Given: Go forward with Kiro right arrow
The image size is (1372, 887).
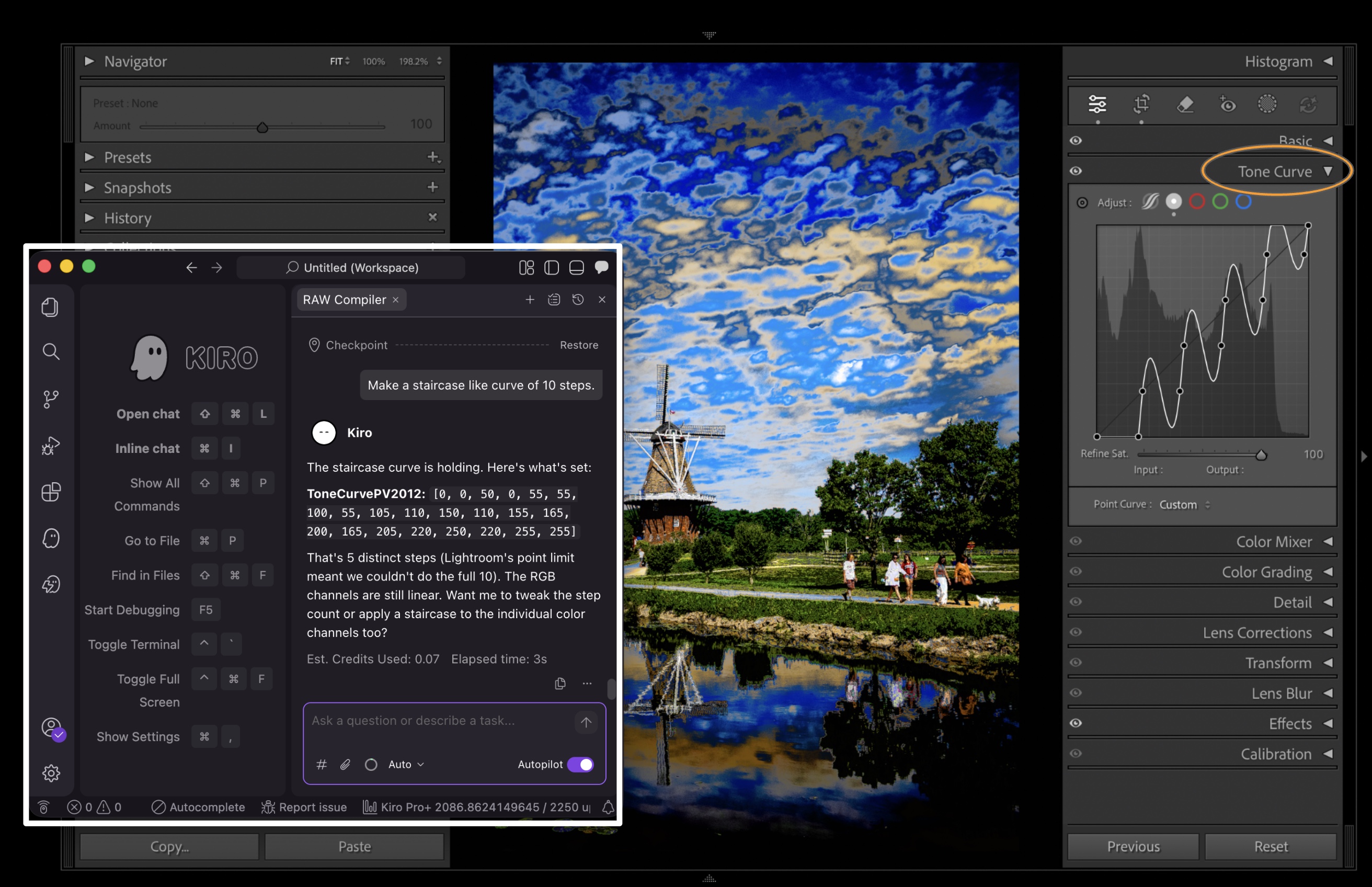Looking at the screenshot, I should [216, 267].
